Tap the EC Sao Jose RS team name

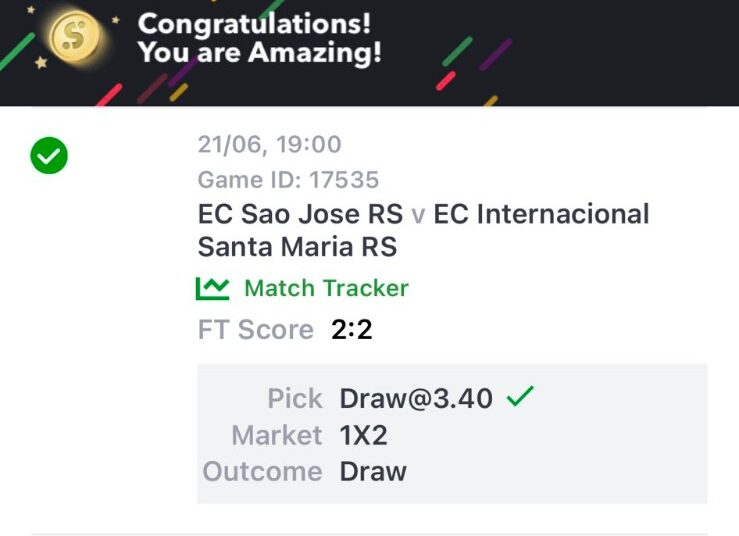[x=300, y=214]
